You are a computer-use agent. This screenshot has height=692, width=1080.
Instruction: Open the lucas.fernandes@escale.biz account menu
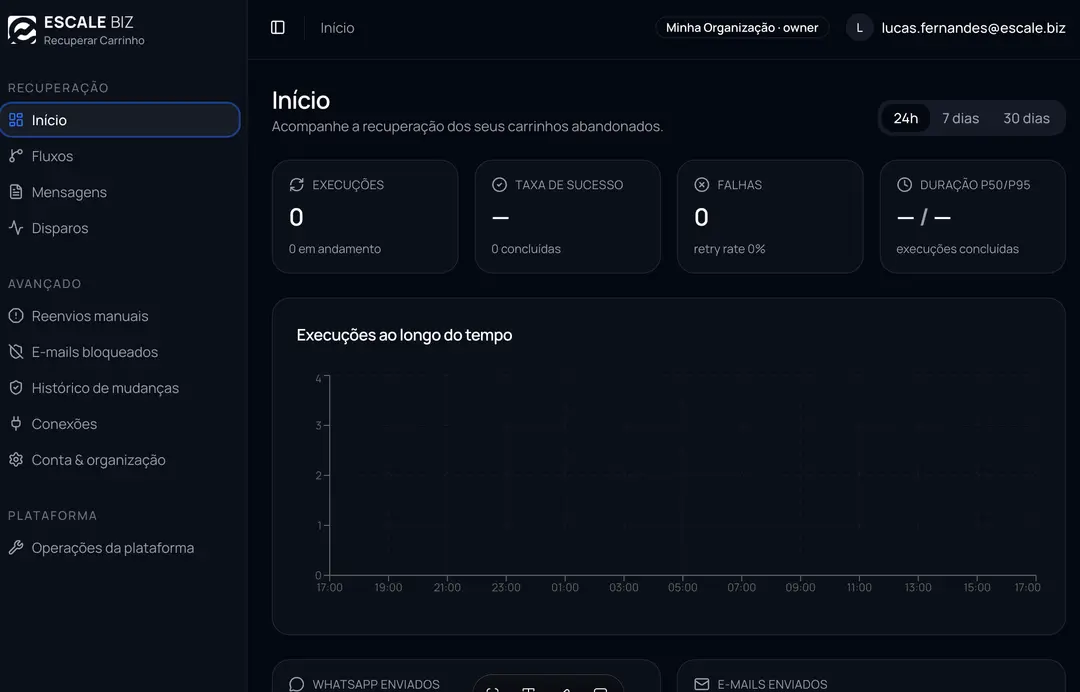click(973, 28)
